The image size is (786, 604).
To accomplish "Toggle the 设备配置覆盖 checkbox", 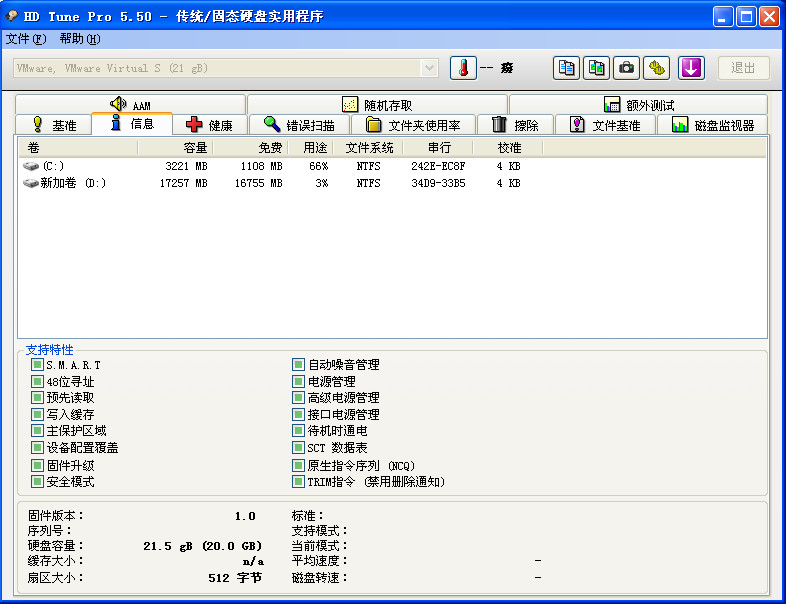I will [x=37, y=448].
